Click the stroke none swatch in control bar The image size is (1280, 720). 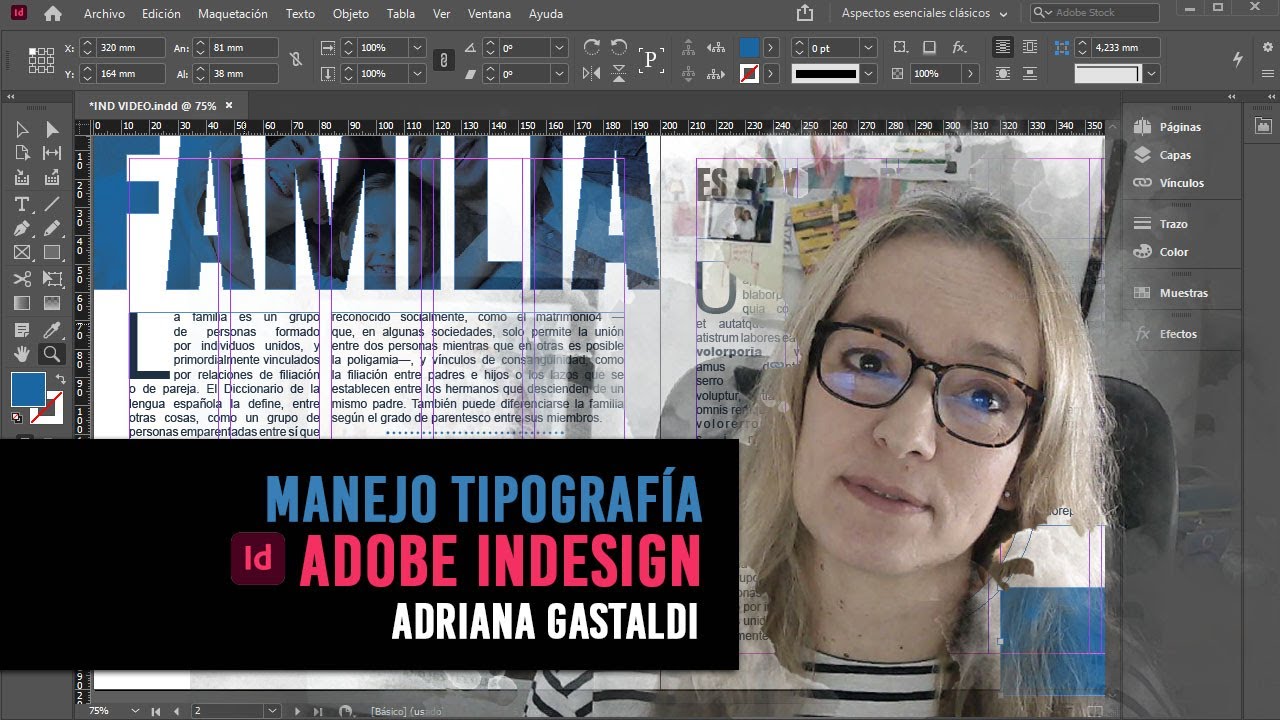[749, 74]
